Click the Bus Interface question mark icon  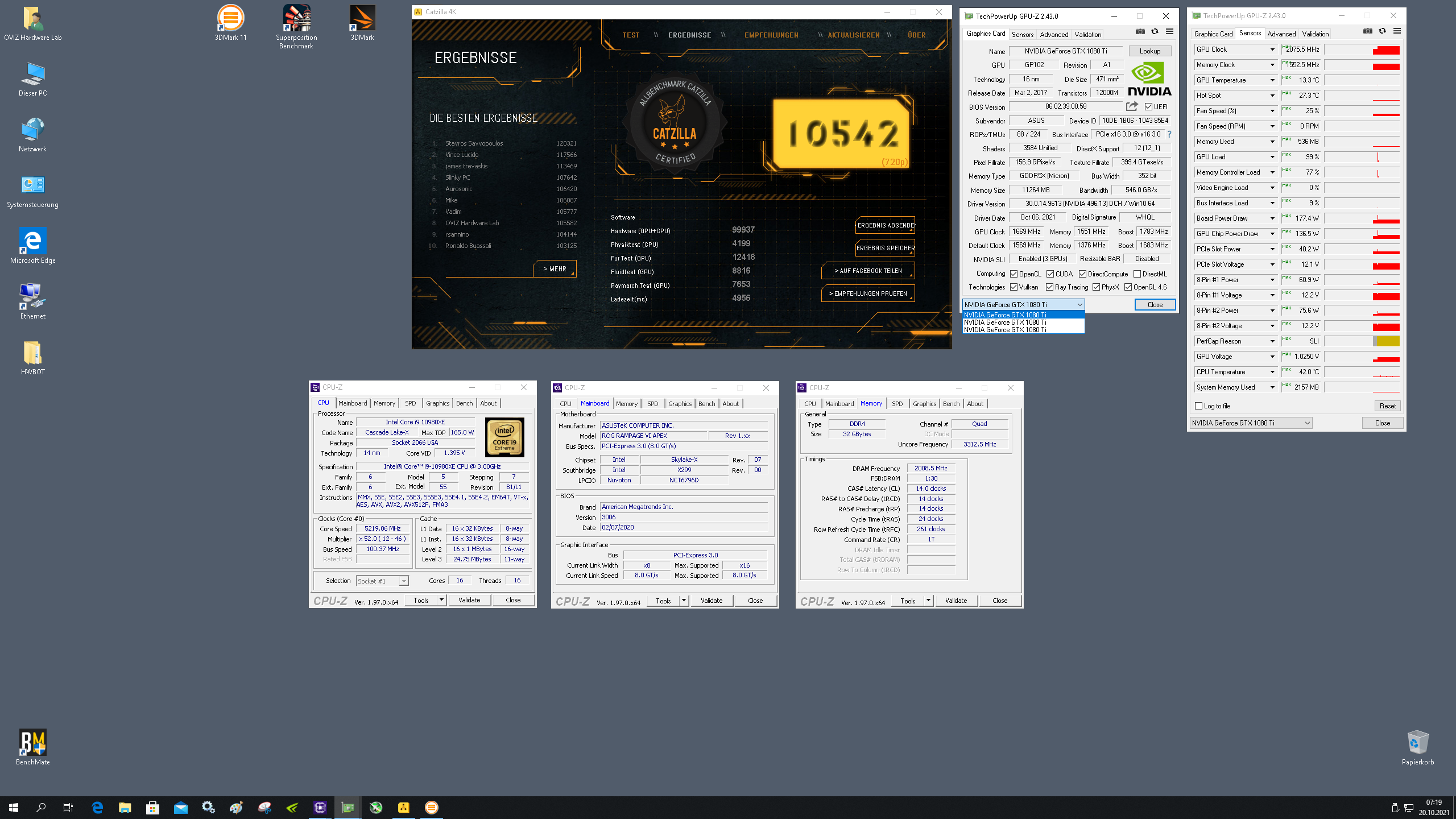(1169, 134)
